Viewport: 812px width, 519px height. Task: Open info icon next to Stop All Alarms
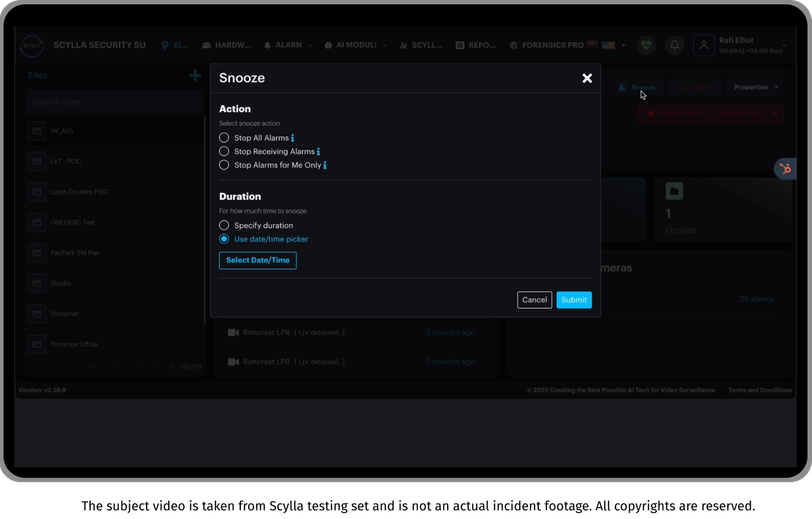[293, 138]
